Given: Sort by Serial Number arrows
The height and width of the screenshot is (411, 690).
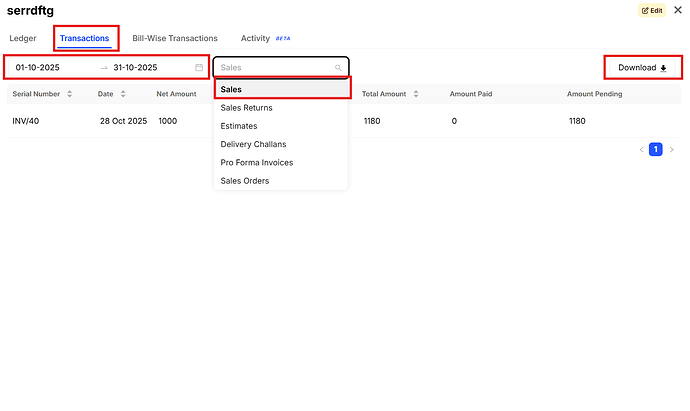Looking at the screenshot, I should [70, 94].
